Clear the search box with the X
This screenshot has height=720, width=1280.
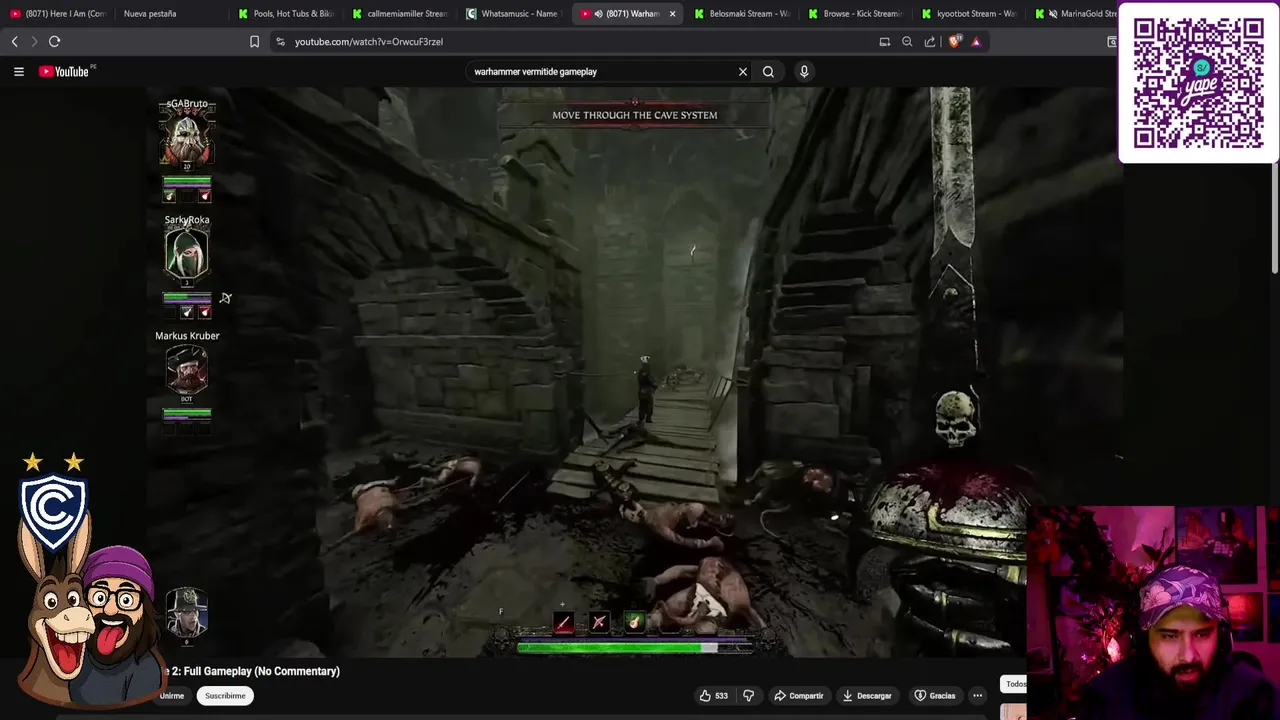click(x=743, y=71)
